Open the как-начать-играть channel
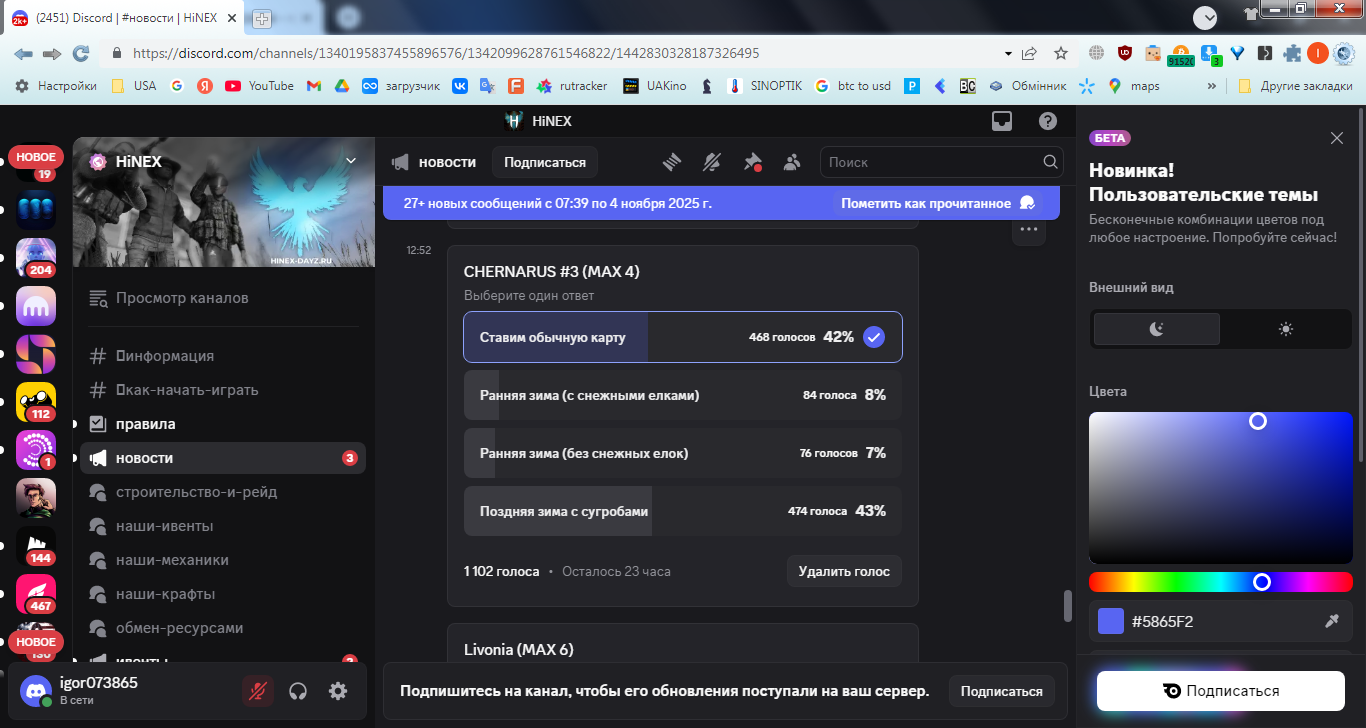This screenshot has height=728, width=1366. (223, 390)
